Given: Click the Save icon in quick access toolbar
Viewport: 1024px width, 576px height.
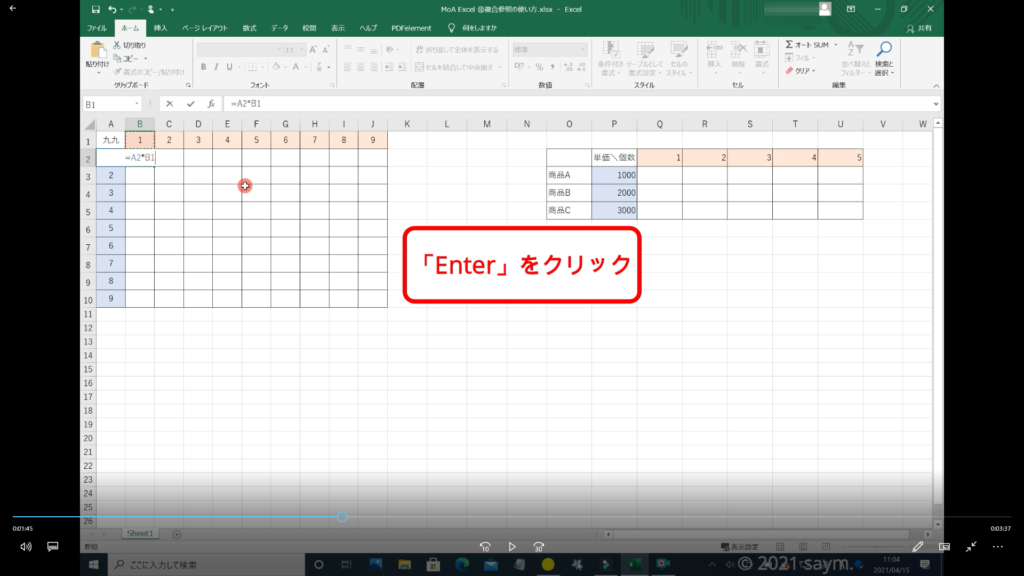Looking at the screenshot, I should (96, 9).
